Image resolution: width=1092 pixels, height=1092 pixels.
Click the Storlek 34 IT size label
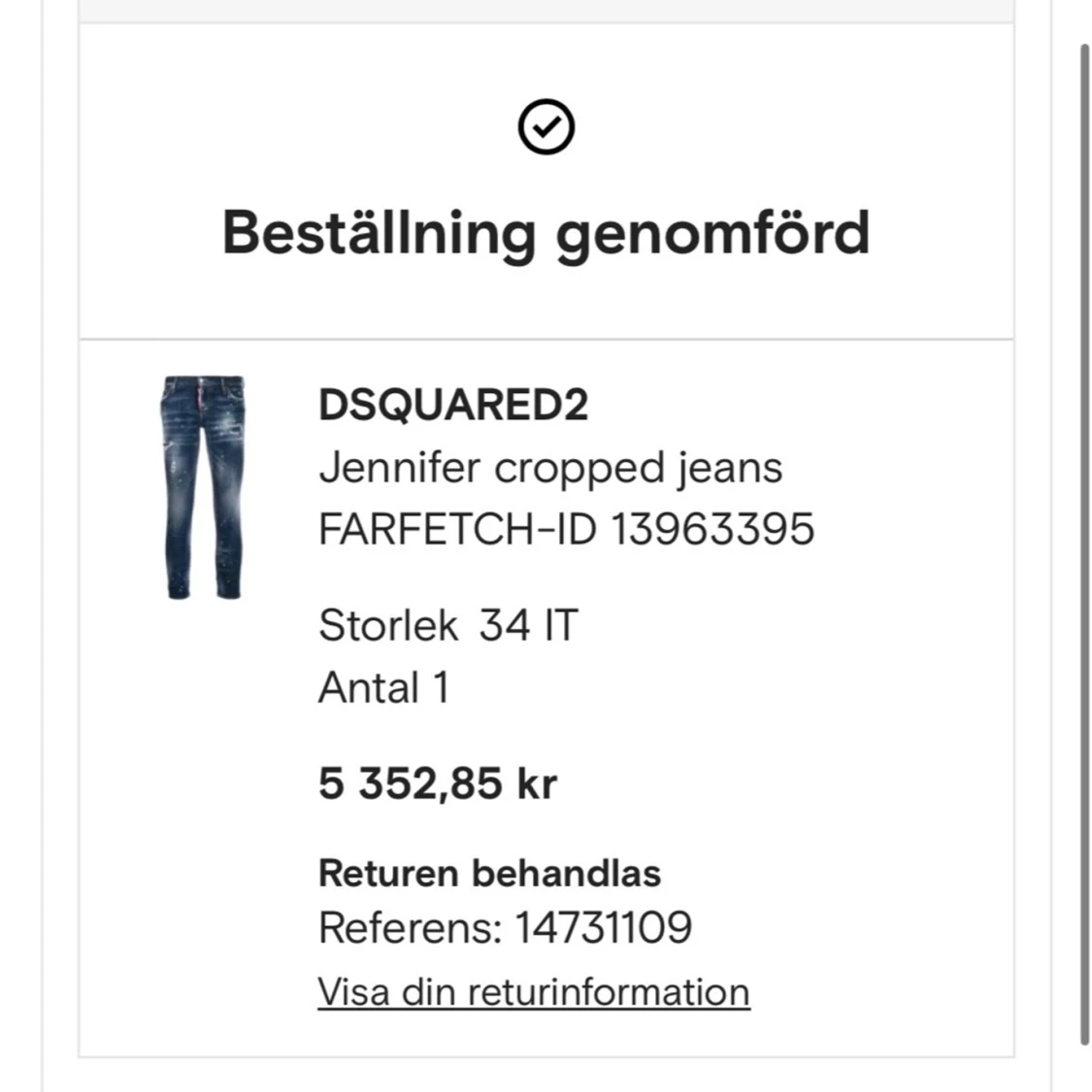(447, 625)
